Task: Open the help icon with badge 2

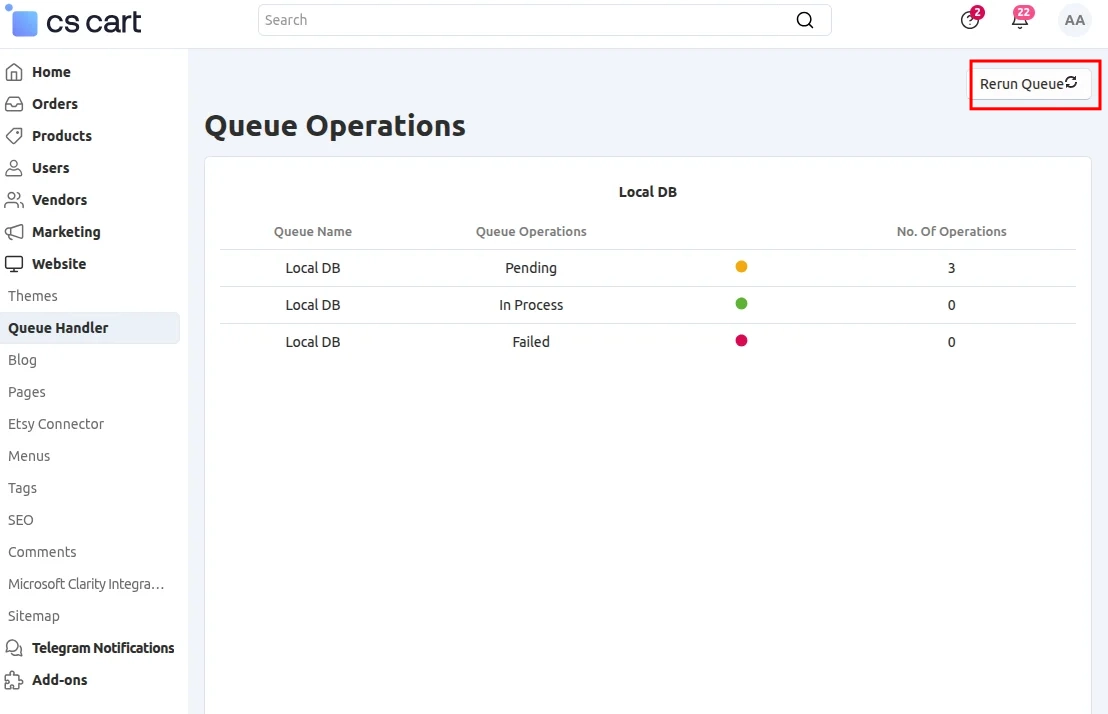Action: pyautogui.click(x=970, y=20)
